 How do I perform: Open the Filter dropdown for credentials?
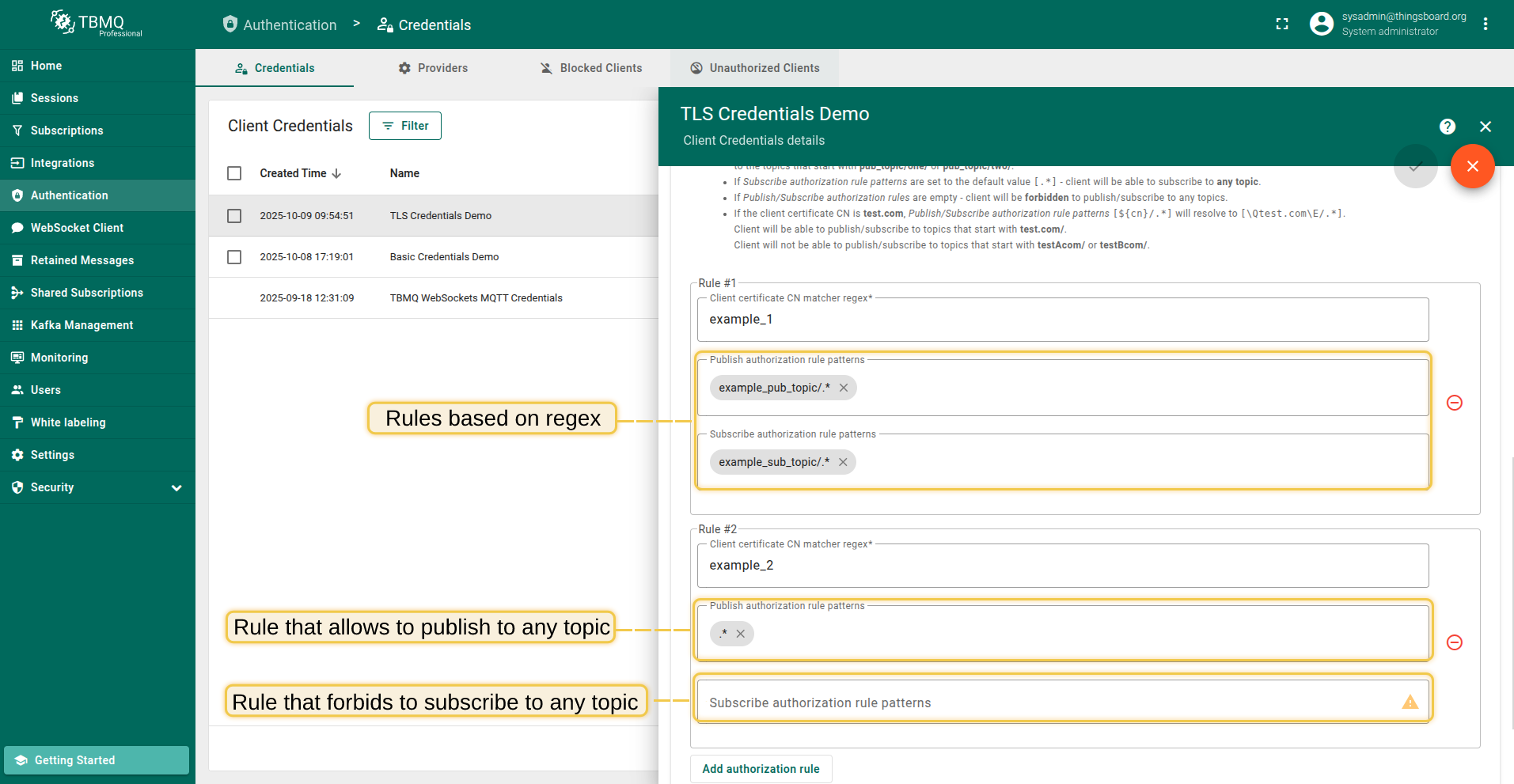[404, 126]
